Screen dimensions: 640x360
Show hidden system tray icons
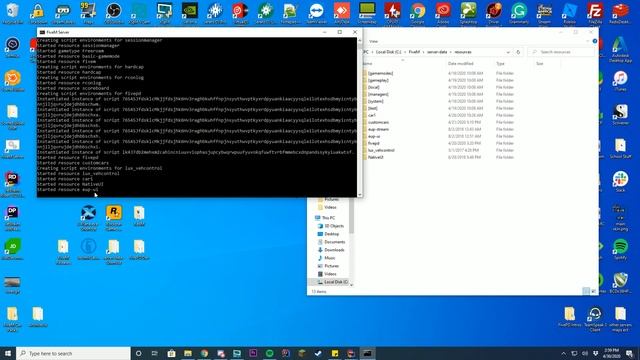[564, 353]
